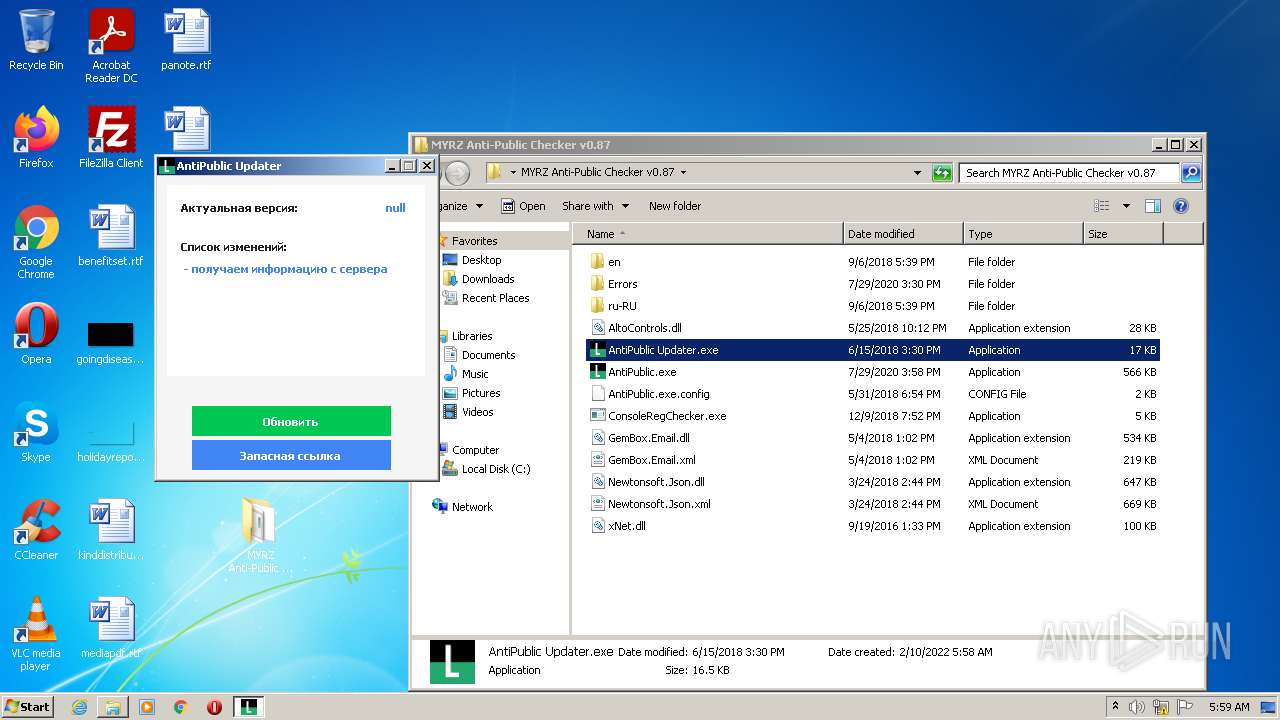Screen dimensions: 1280x720
Task: Select Network in navigation pane
Action: point(472,507)
